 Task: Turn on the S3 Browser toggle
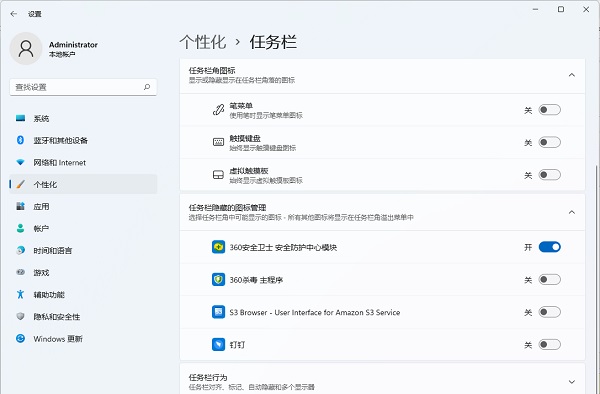(549, 312)
